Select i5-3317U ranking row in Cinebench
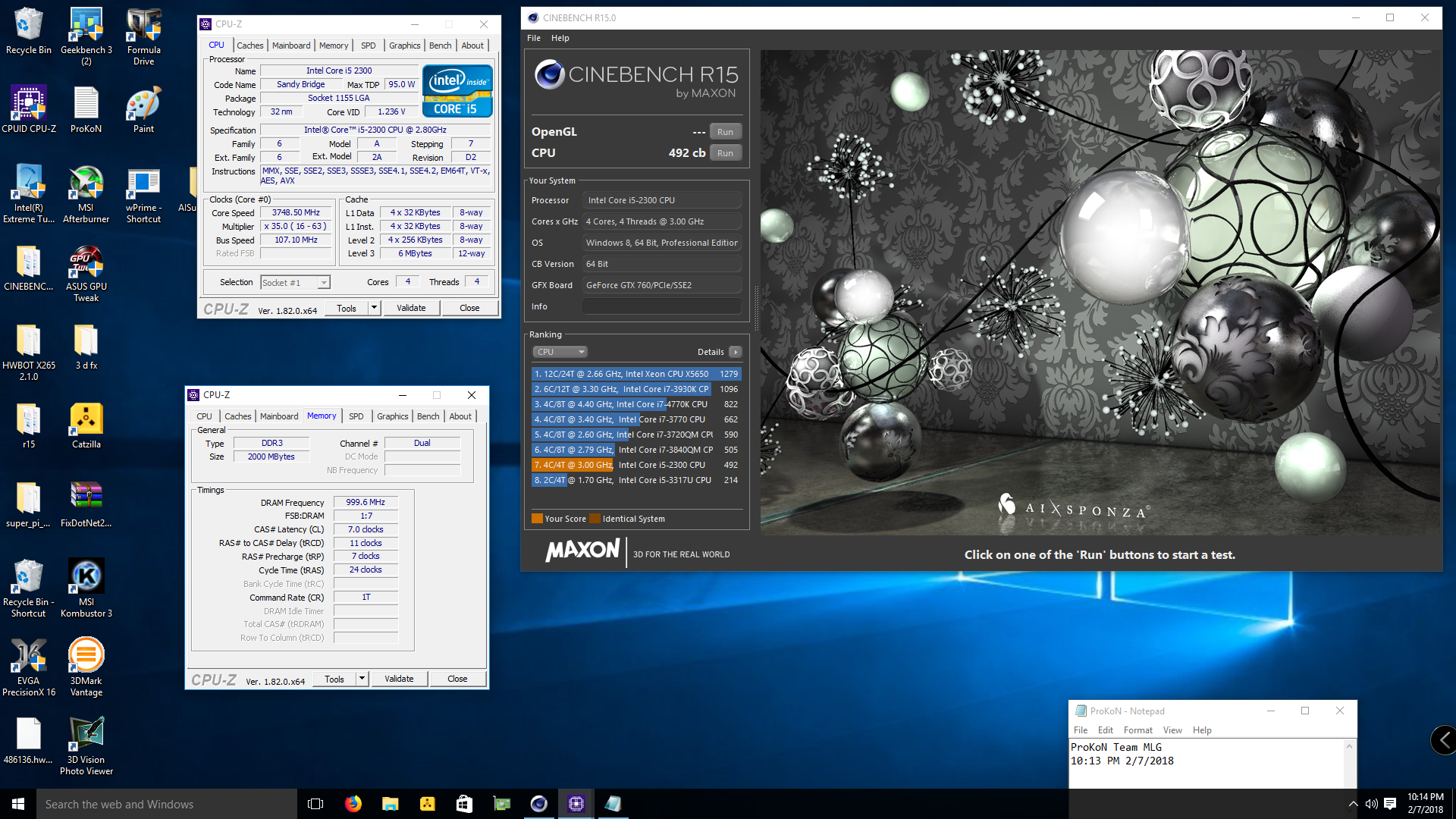1456x819 pixels. (x=636, y=480)
